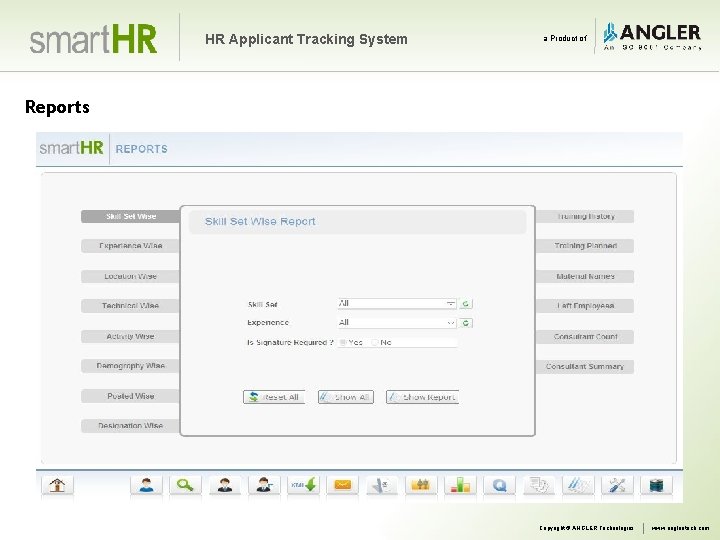The image size is (720, 540).
Task: Open Consultant Count report
Action: tap(585, 337)
